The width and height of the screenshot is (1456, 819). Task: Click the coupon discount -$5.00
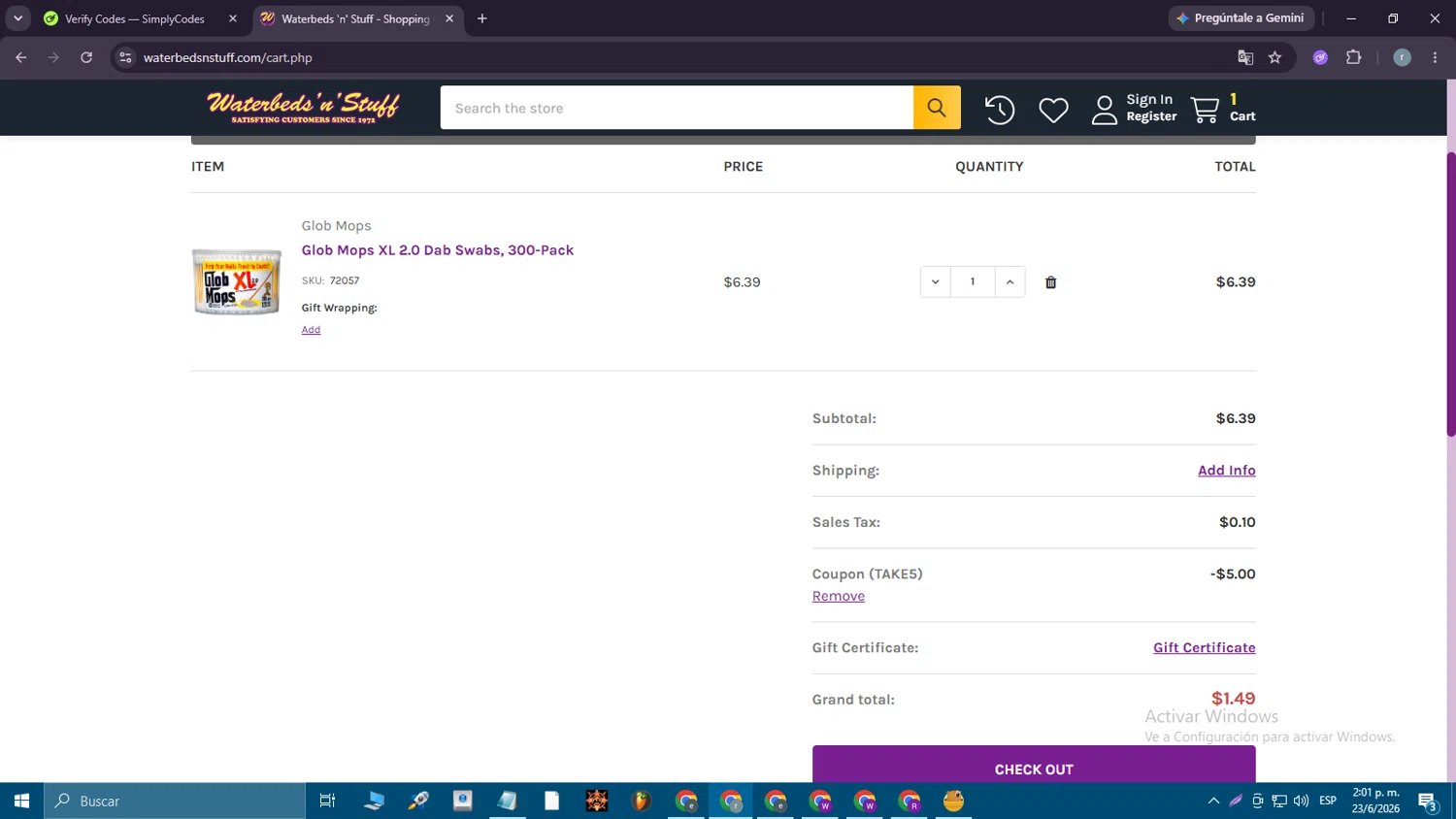click(1233, 574)
